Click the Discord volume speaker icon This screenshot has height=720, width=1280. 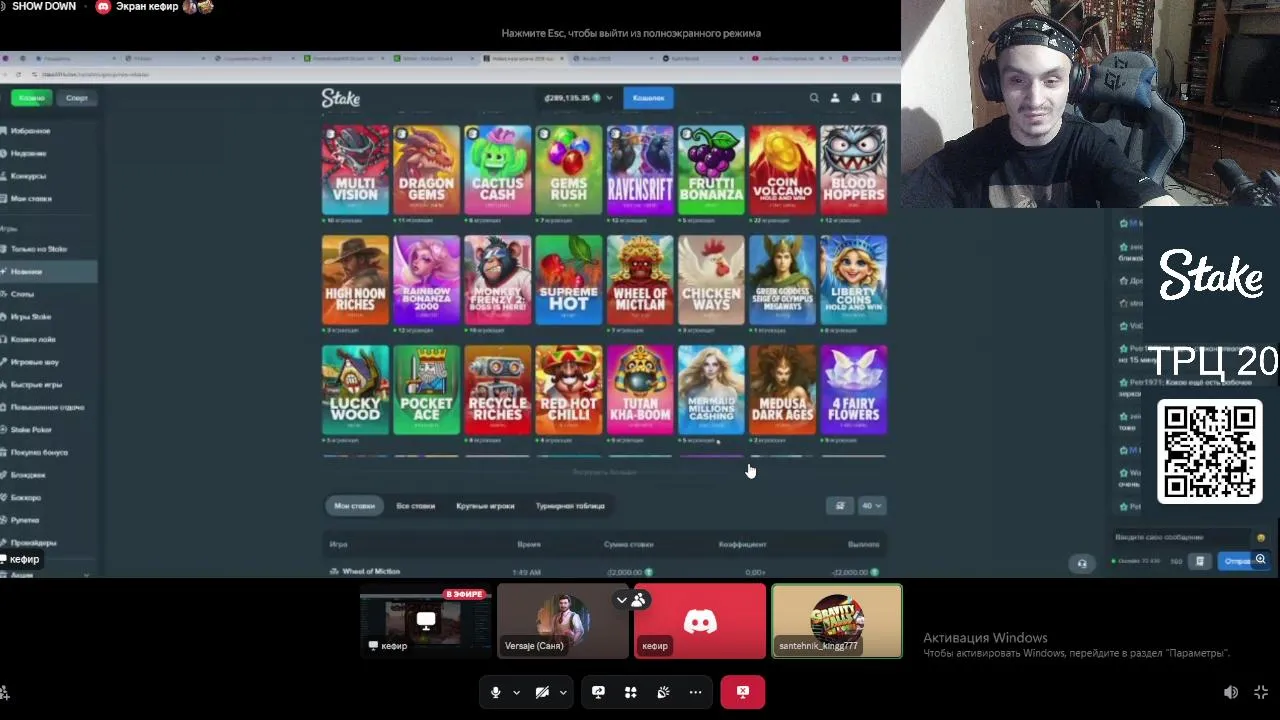tap(1231, 692)
